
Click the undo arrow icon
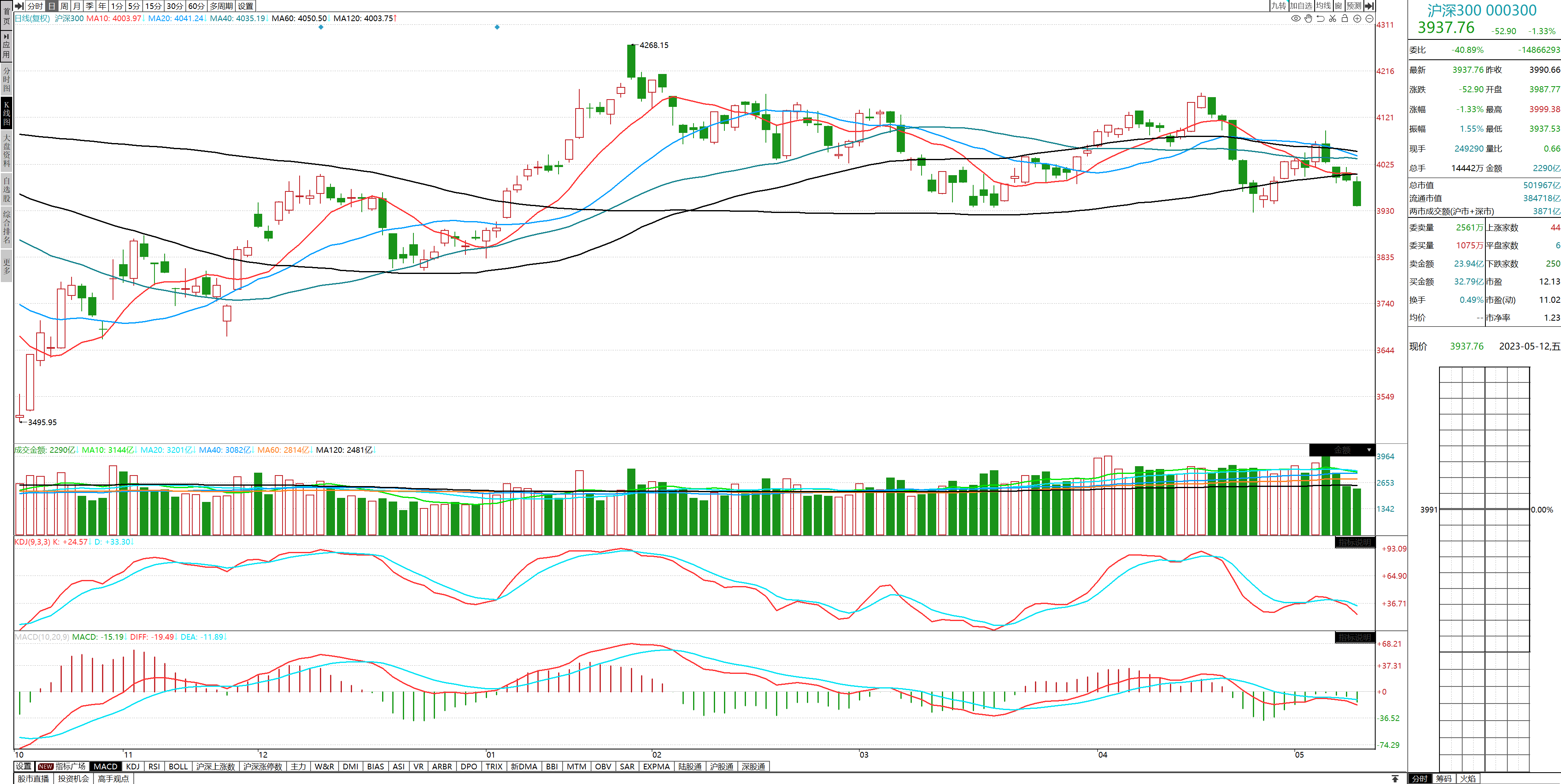(x=1320, y=18)
